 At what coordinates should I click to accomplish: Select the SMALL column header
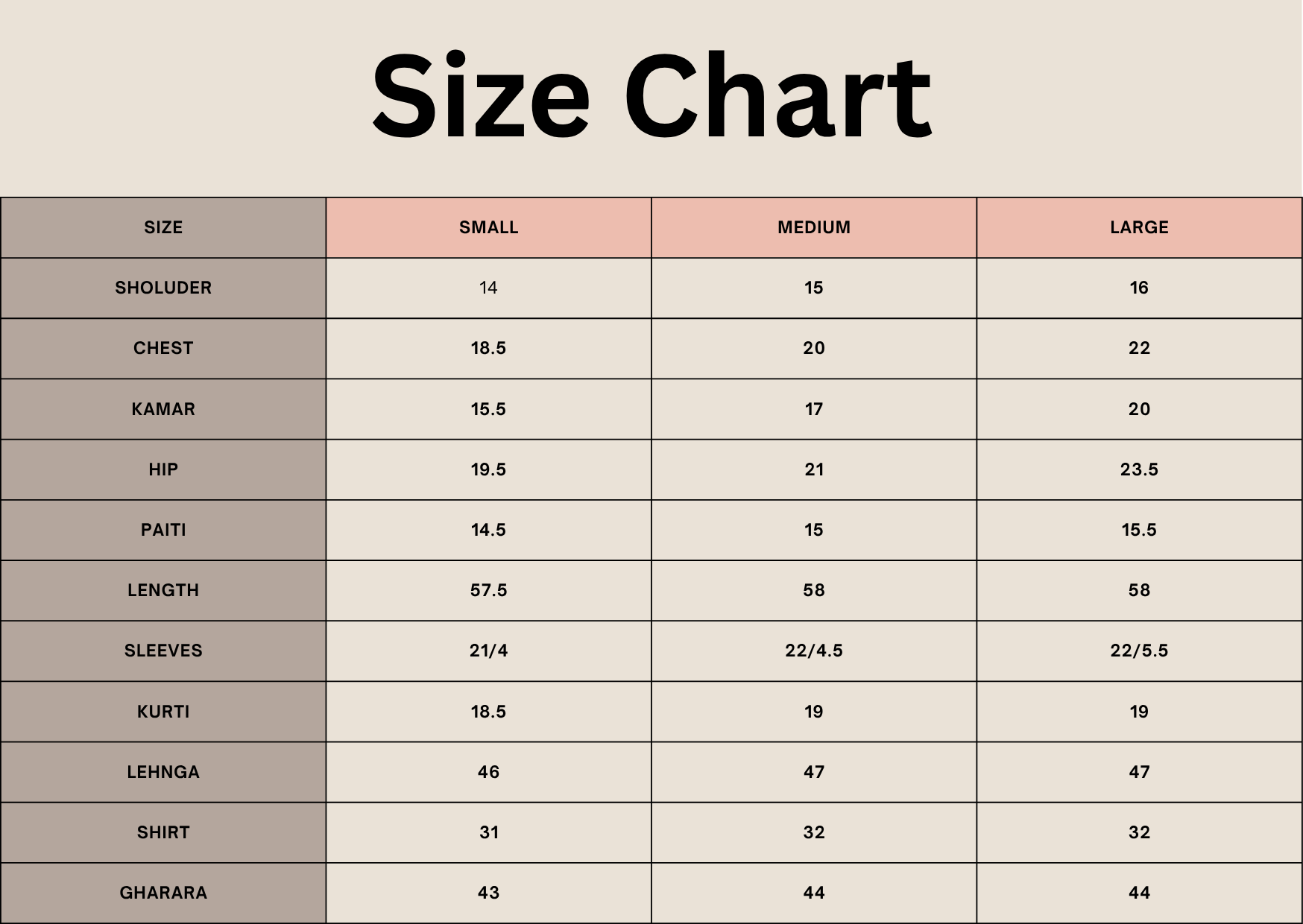pyautogui.click(x=488, y=227)
